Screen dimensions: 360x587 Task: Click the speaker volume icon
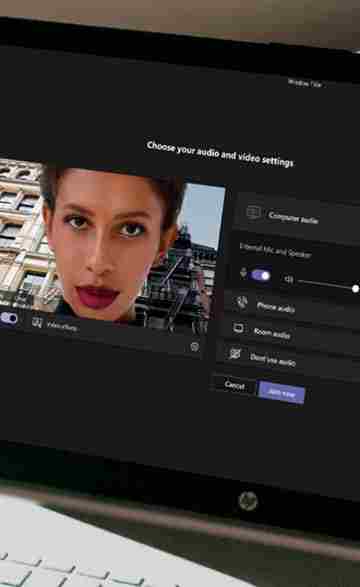click(x=288, y=279)
